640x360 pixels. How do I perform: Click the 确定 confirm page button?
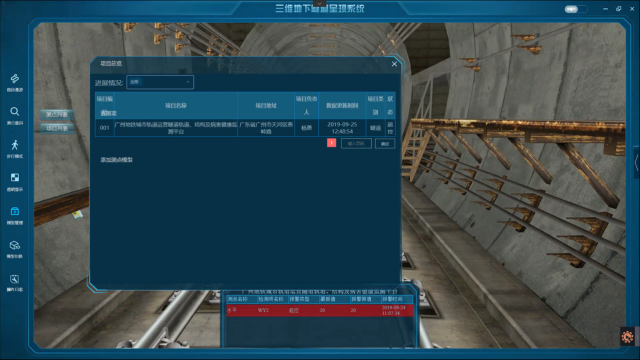tap(385, 144)
